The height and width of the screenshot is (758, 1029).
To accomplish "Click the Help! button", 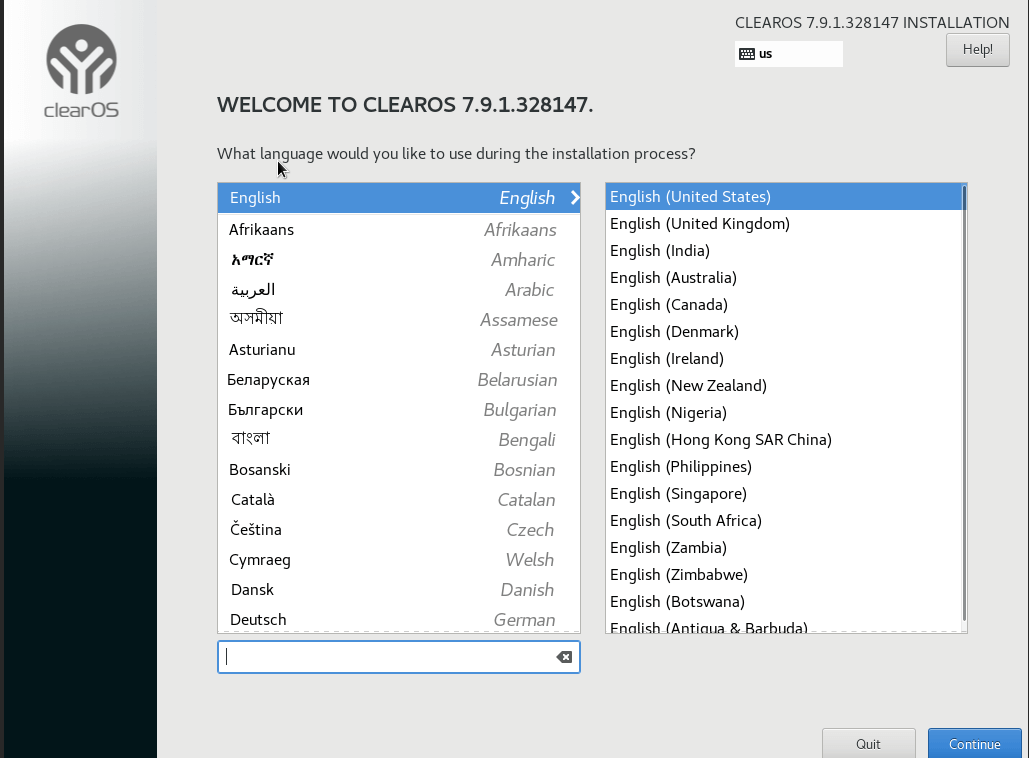I will point(976,49).
